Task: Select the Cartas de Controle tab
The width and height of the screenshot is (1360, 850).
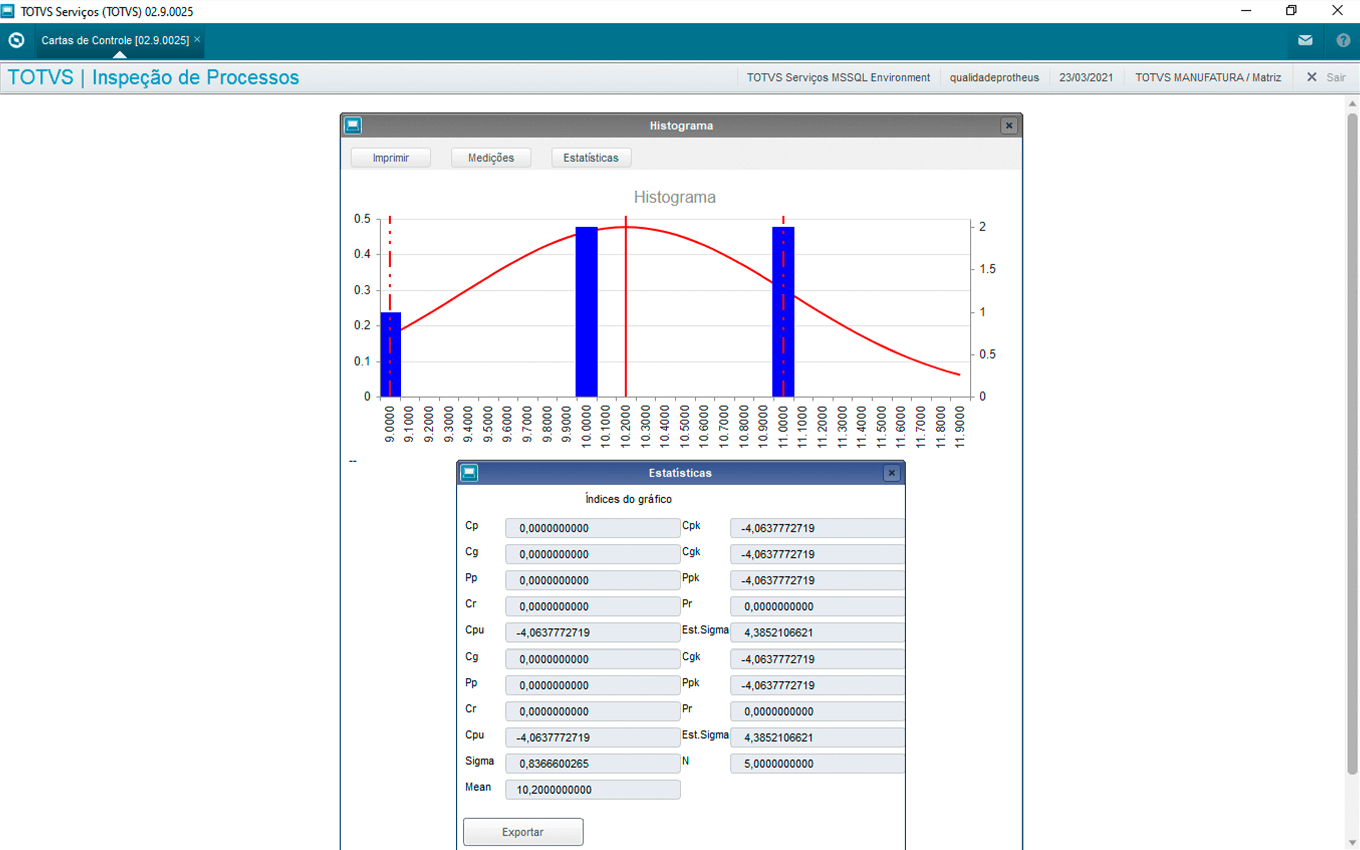Action: point(114,41)
